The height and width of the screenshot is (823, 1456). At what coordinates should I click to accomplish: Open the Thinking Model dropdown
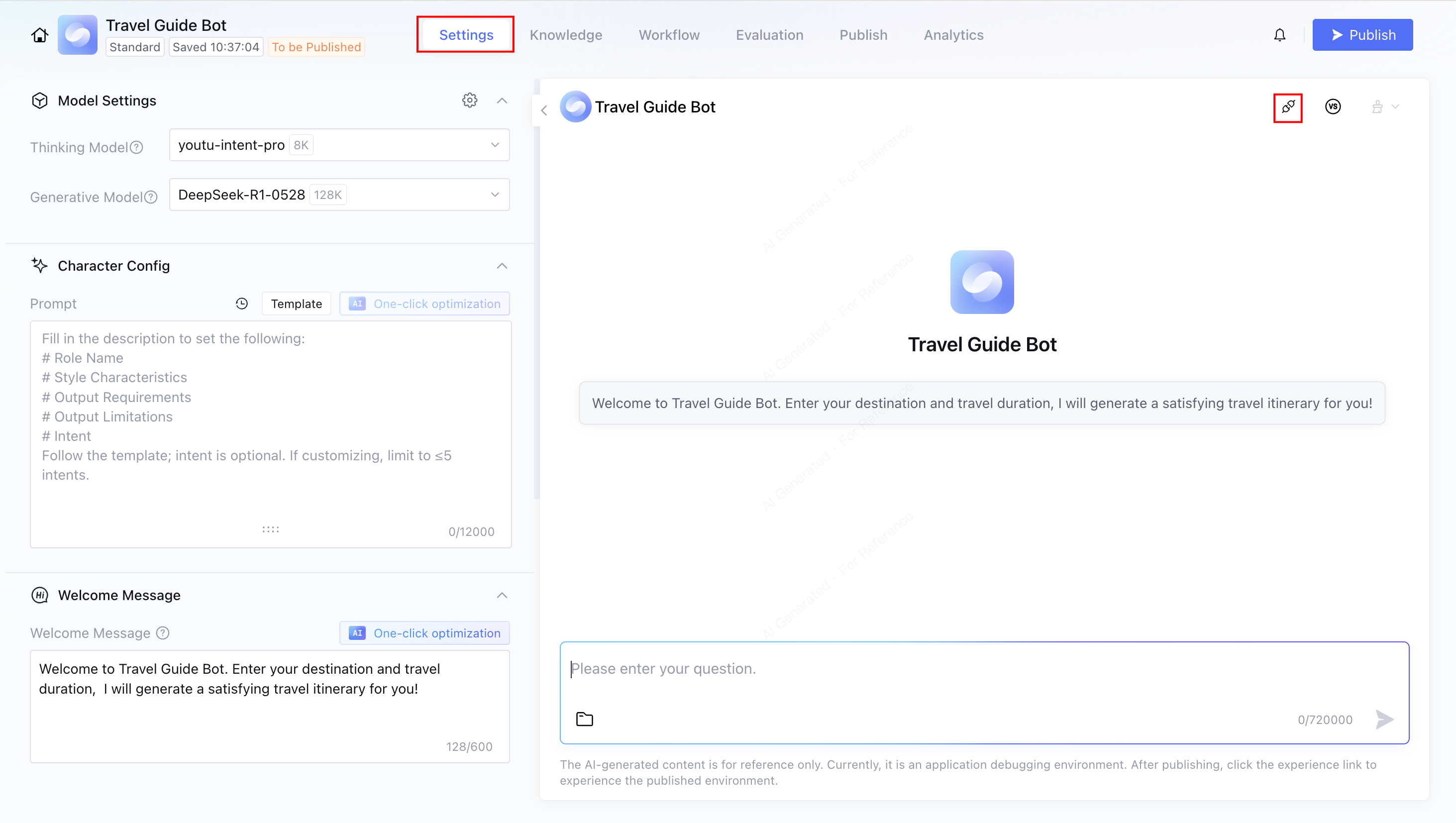pos(339,145)
